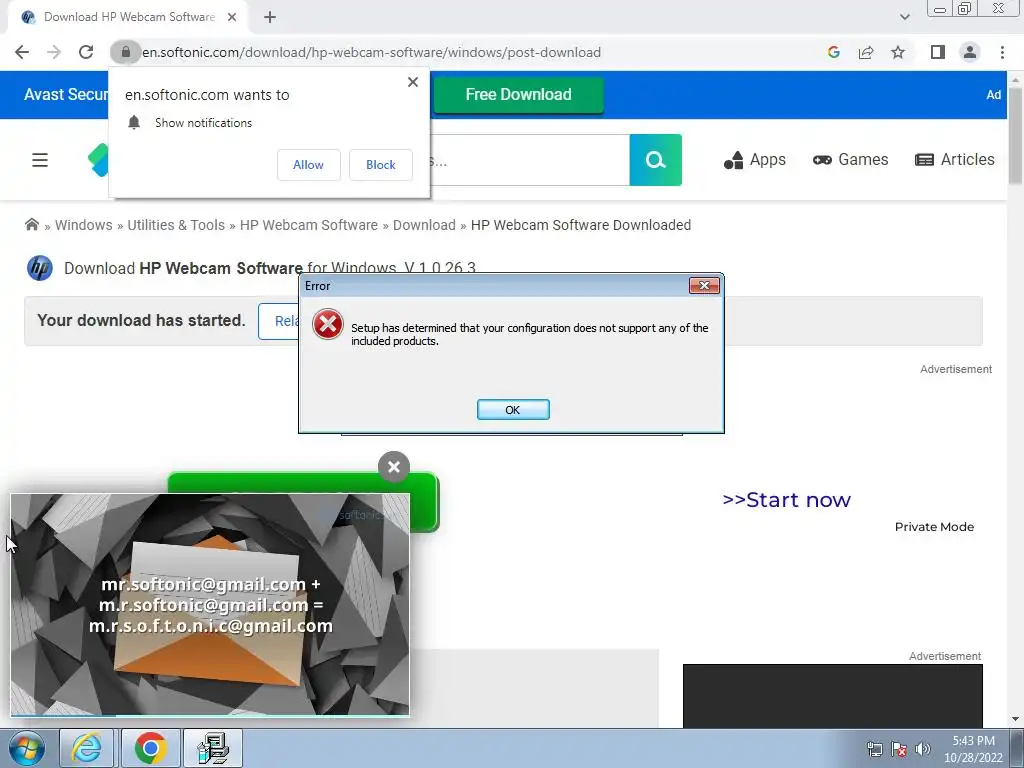Viewport: 1024px width, 768px height.
Task: Click the Private Mode ad text
Action: 934,527
